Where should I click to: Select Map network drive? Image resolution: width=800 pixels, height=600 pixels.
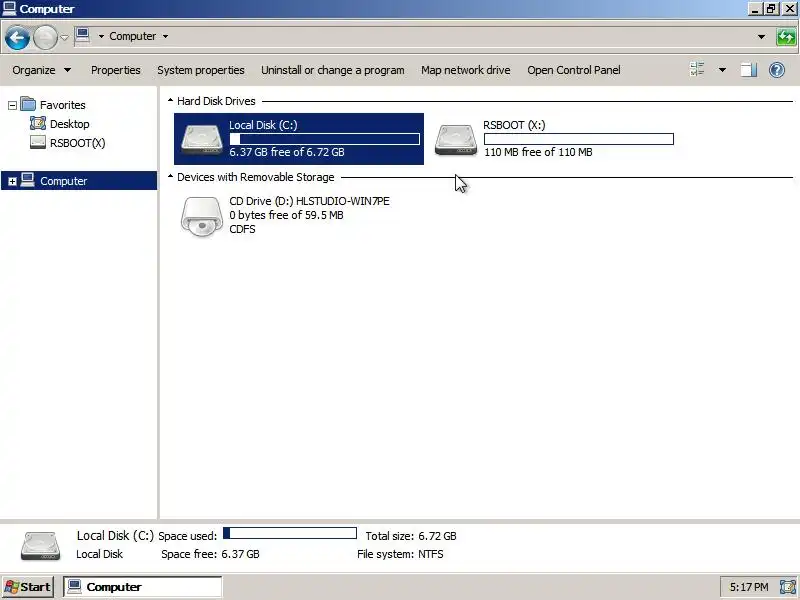click(465, 70)
